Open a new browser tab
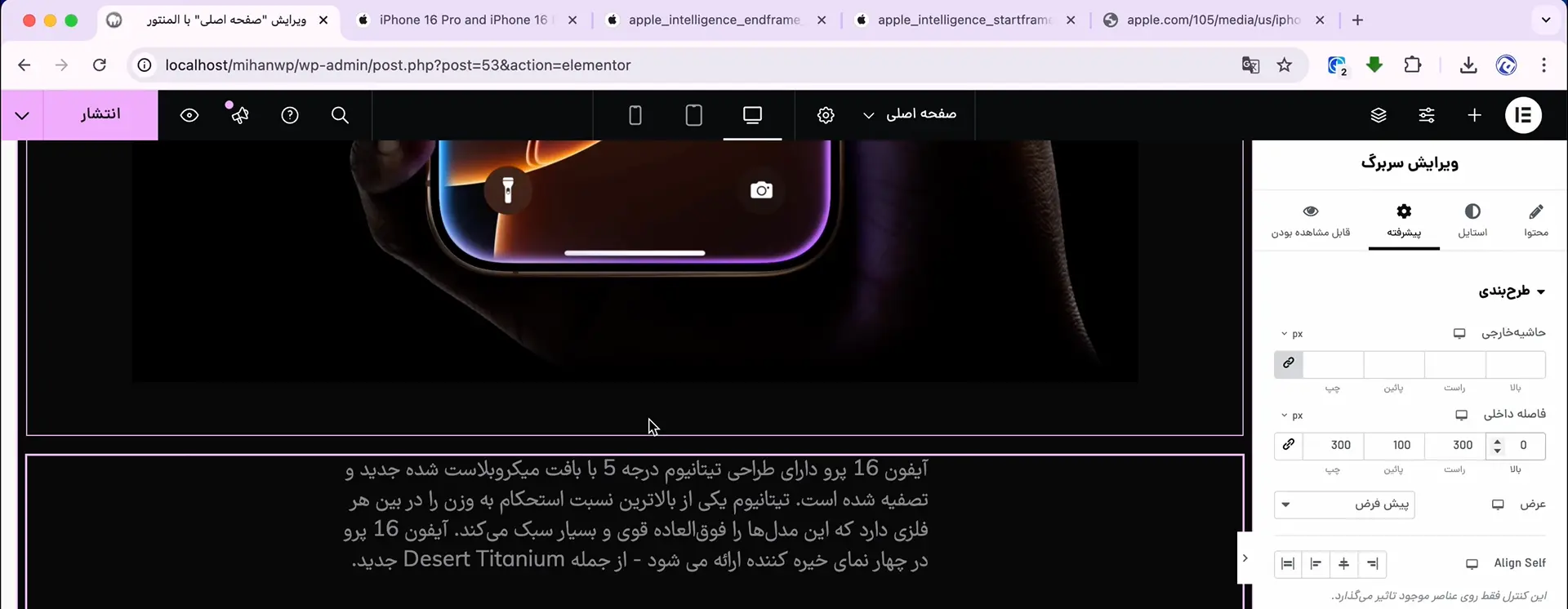1568x609 pixels. 1357,20
